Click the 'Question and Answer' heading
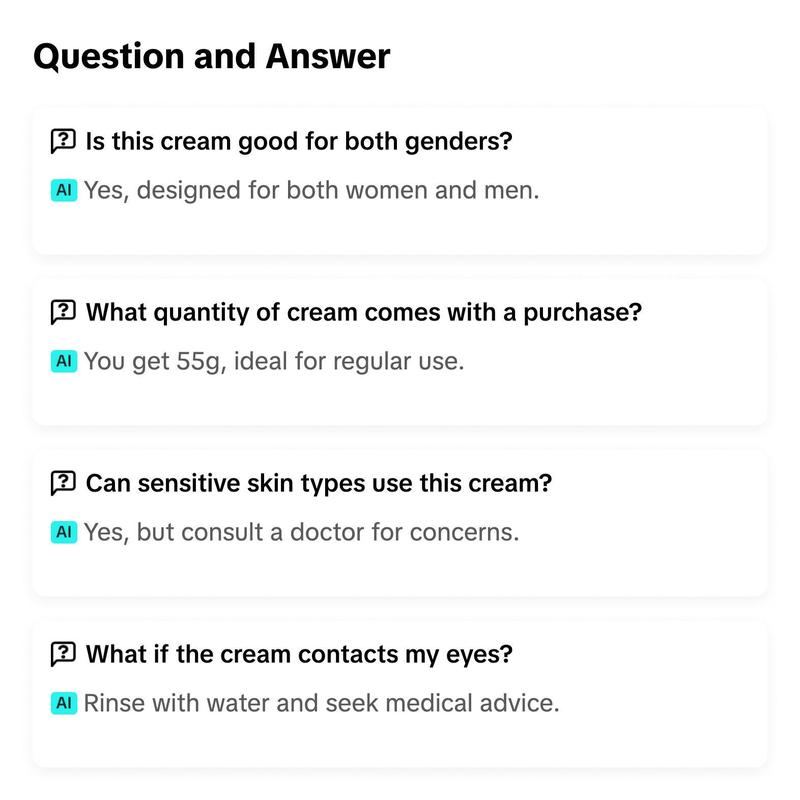 point(212,56)
